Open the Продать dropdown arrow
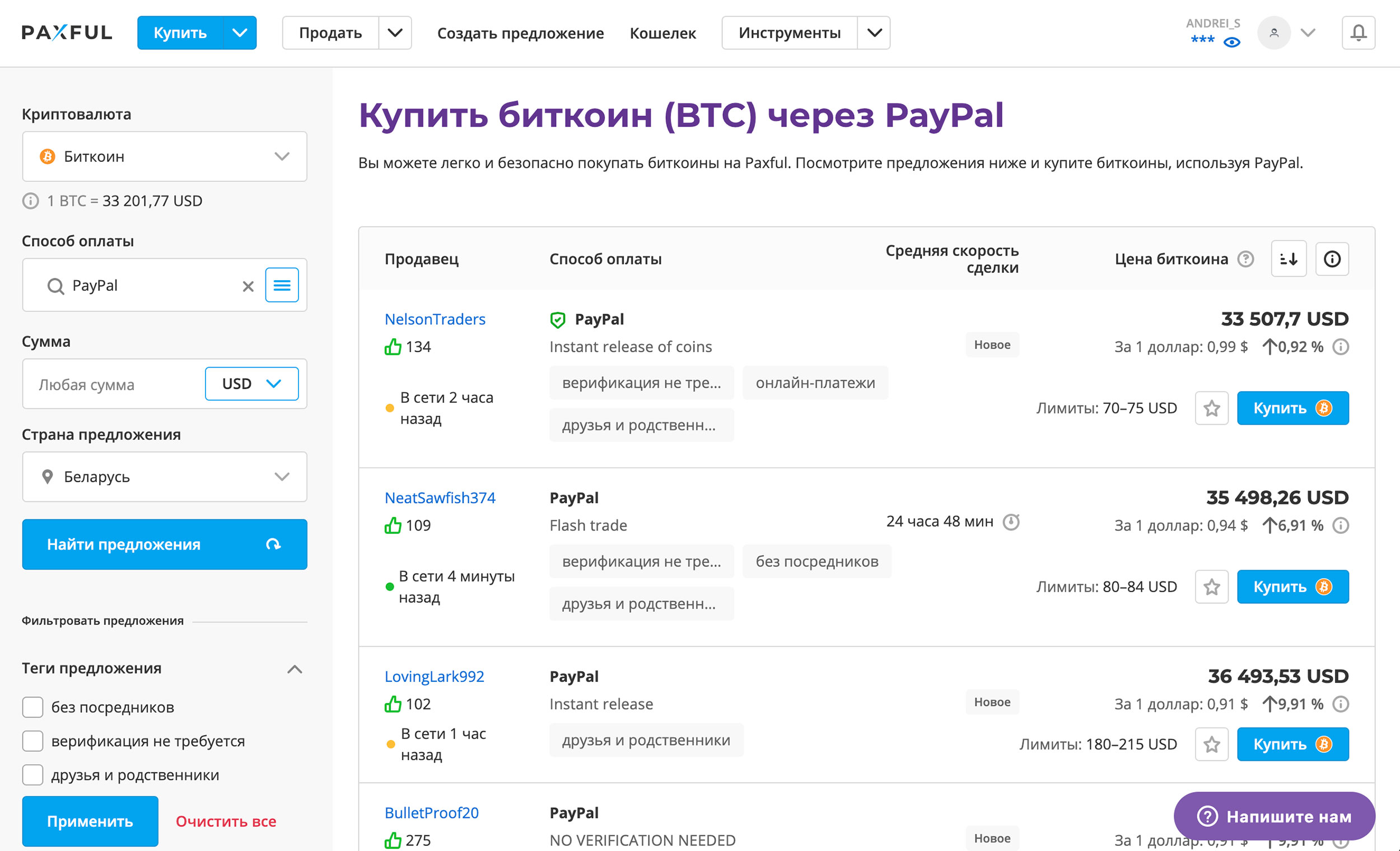The height and width of the screenshot is (851, 1400). click(x=395, y=32)
